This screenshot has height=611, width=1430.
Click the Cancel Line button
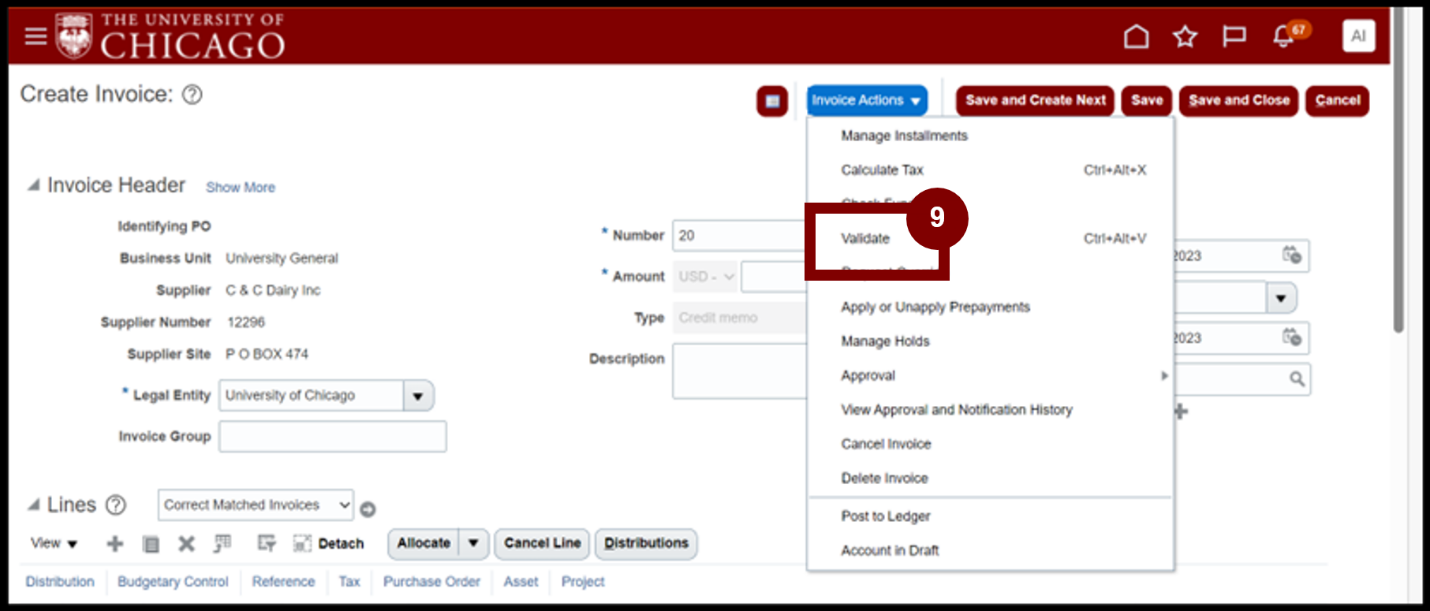[x=542, y=544]
